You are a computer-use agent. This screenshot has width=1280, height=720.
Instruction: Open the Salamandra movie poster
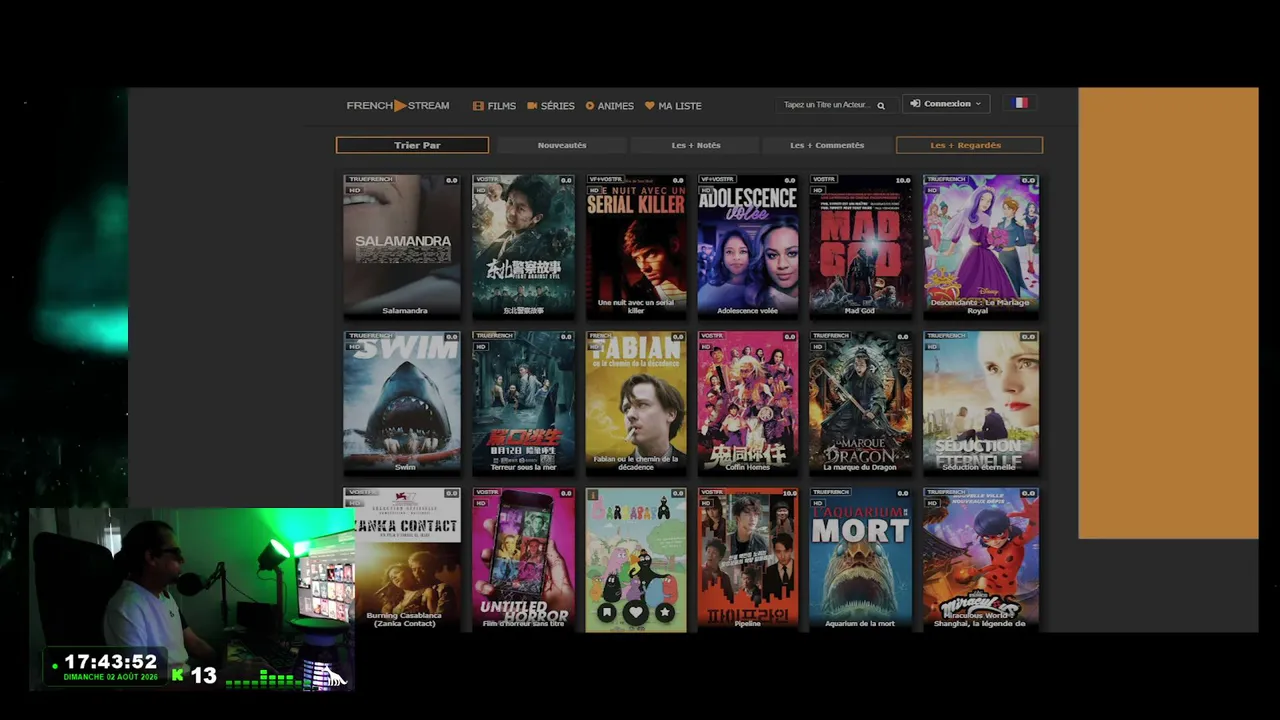(x=402, y=246)
